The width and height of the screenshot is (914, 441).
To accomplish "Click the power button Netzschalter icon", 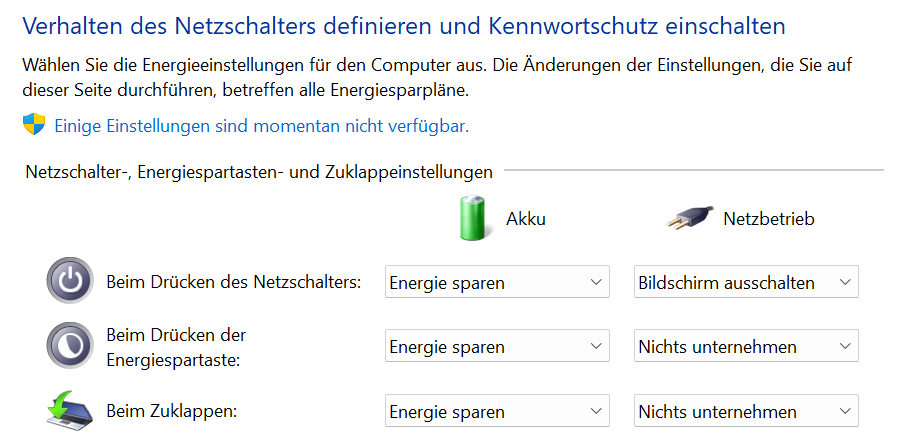I will click(x=69, y=282).
